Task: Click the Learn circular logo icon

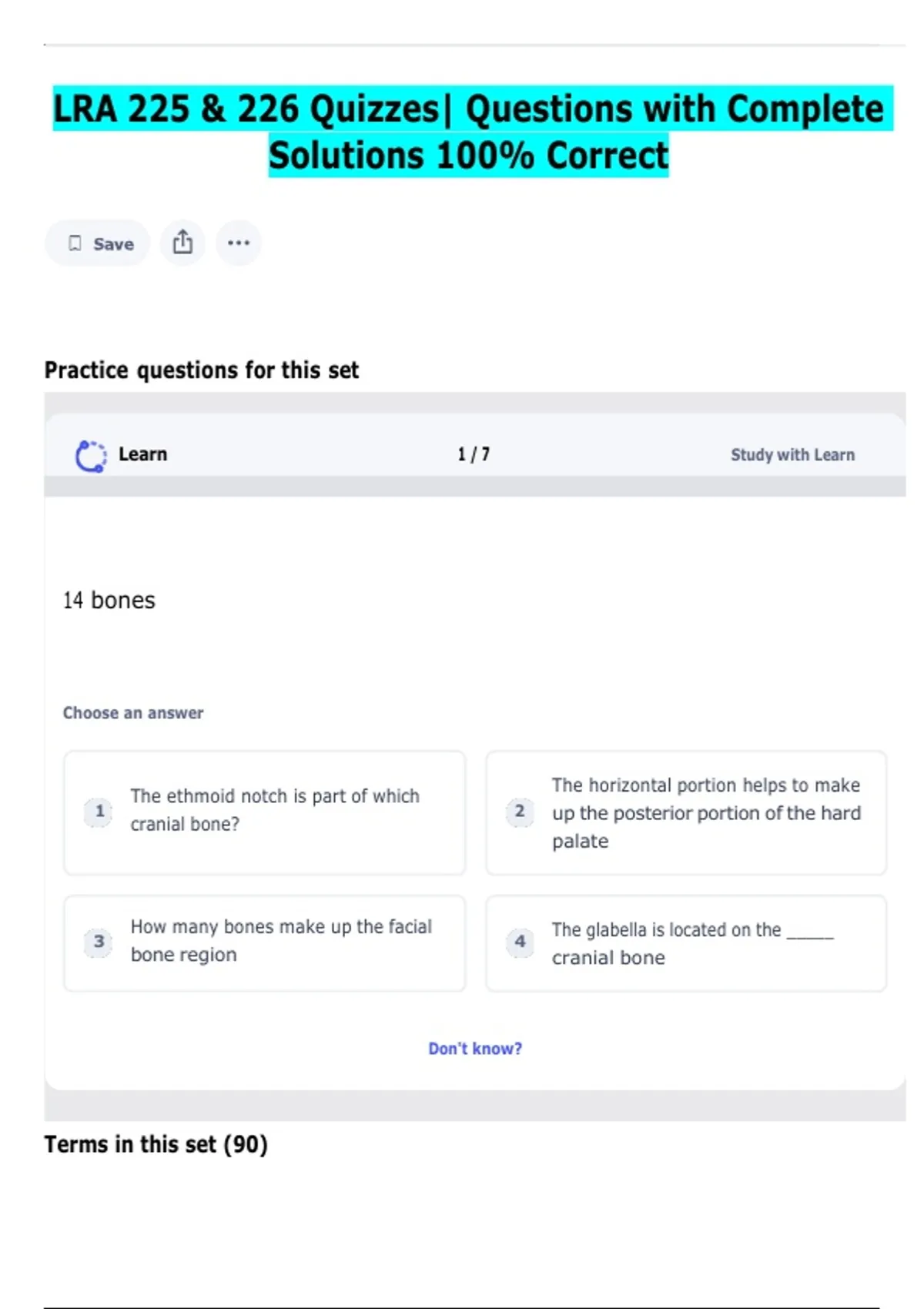Action: [x=91, y=455]
